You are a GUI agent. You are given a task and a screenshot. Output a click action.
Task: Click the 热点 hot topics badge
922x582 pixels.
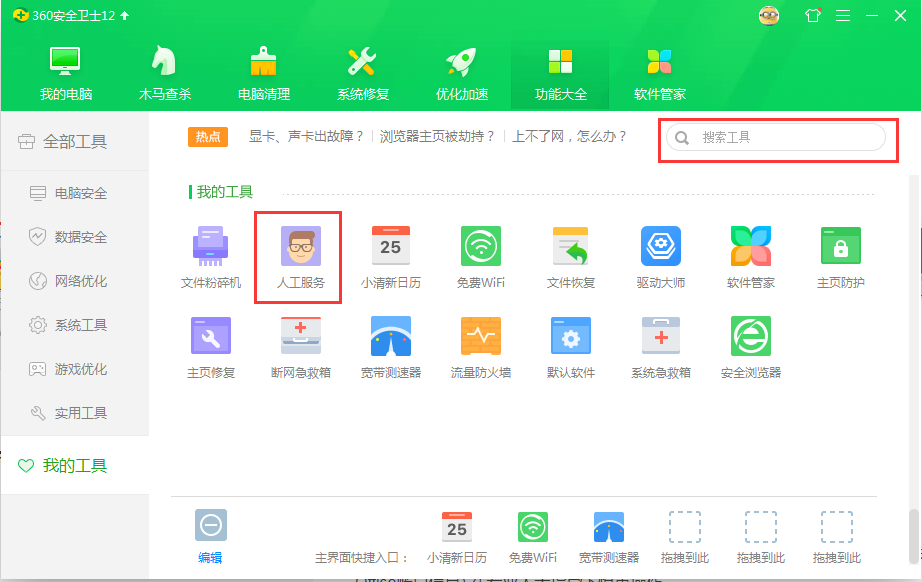tap(208, 137)
